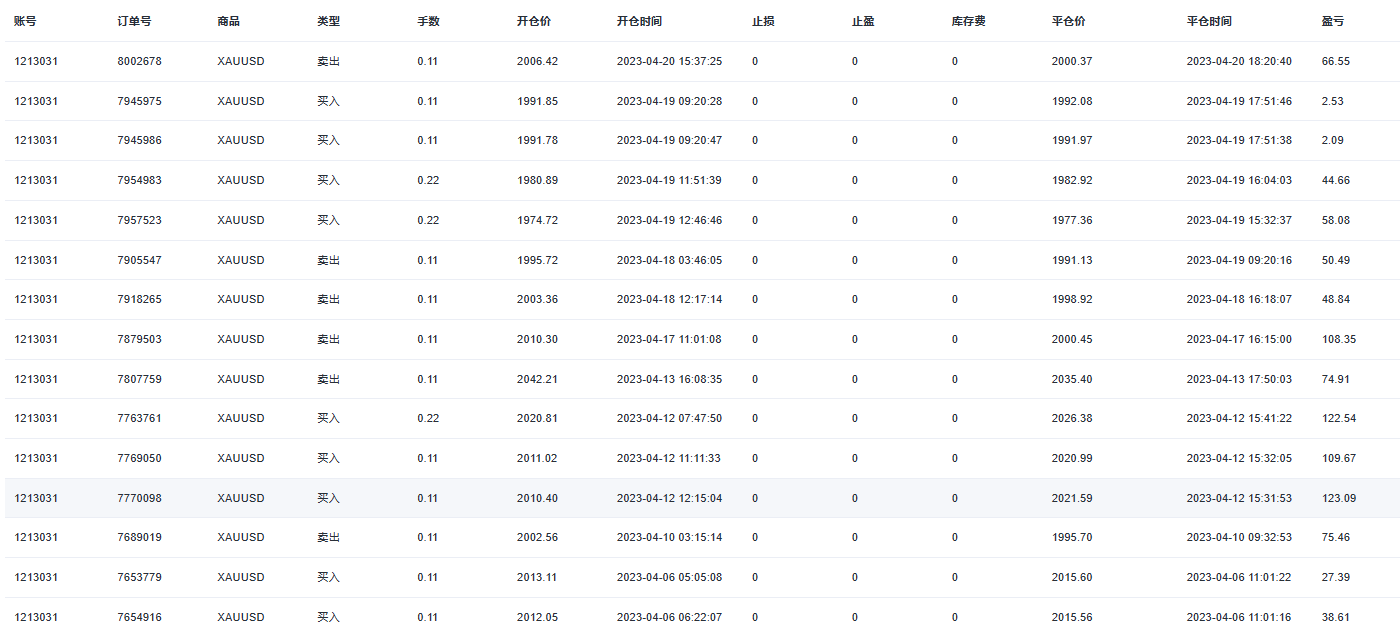1400x633 pixels.
Task: Select order number 7654916
Action: (x=139, y=617)
